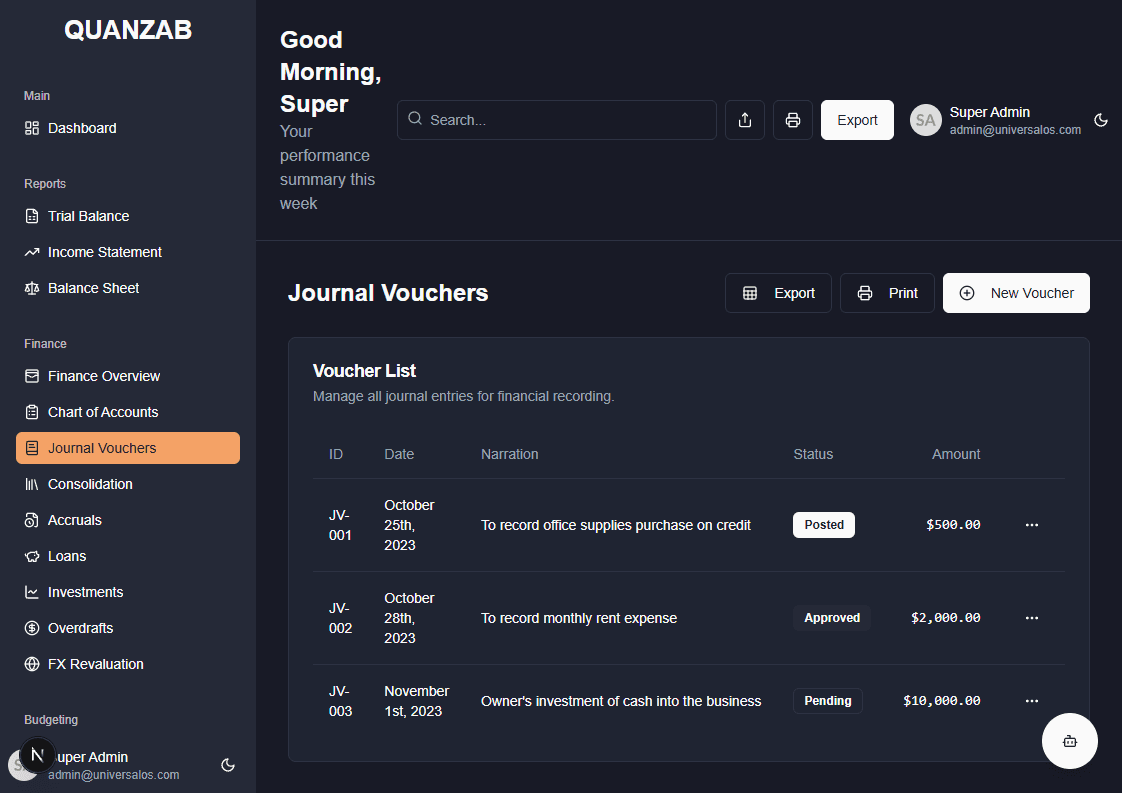The width and height of the screenshot is (1122, 793).
Task: Click the Status column header
Action: tap(813, 454)
